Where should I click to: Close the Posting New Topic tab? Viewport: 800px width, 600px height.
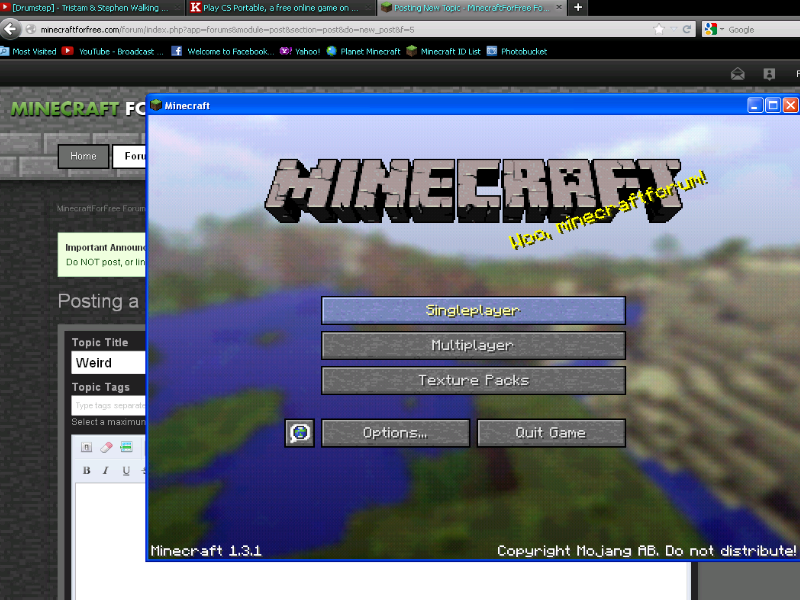pos(559,7)
